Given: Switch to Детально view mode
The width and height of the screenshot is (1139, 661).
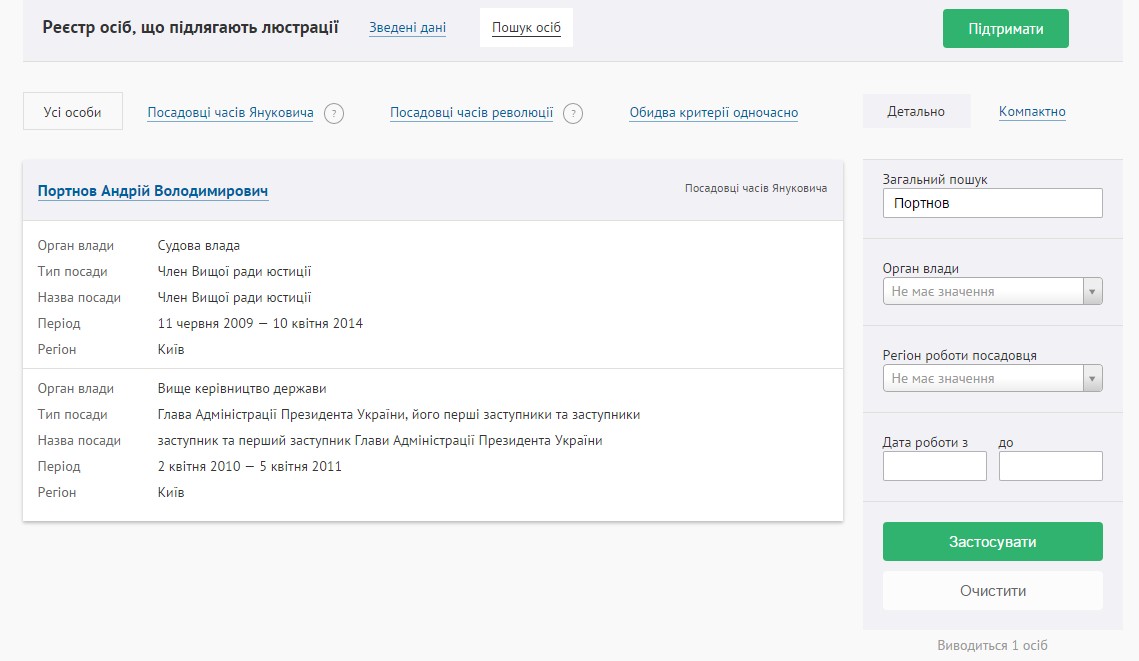Looking at the screenshot, I should pos(916,112).
